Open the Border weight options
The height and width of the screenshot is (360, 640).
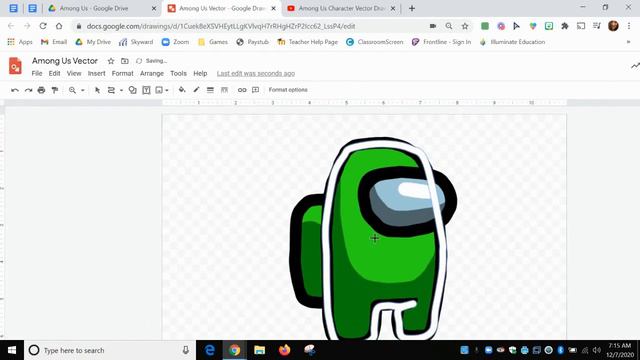pyautogui.click(x=210, y=90)
